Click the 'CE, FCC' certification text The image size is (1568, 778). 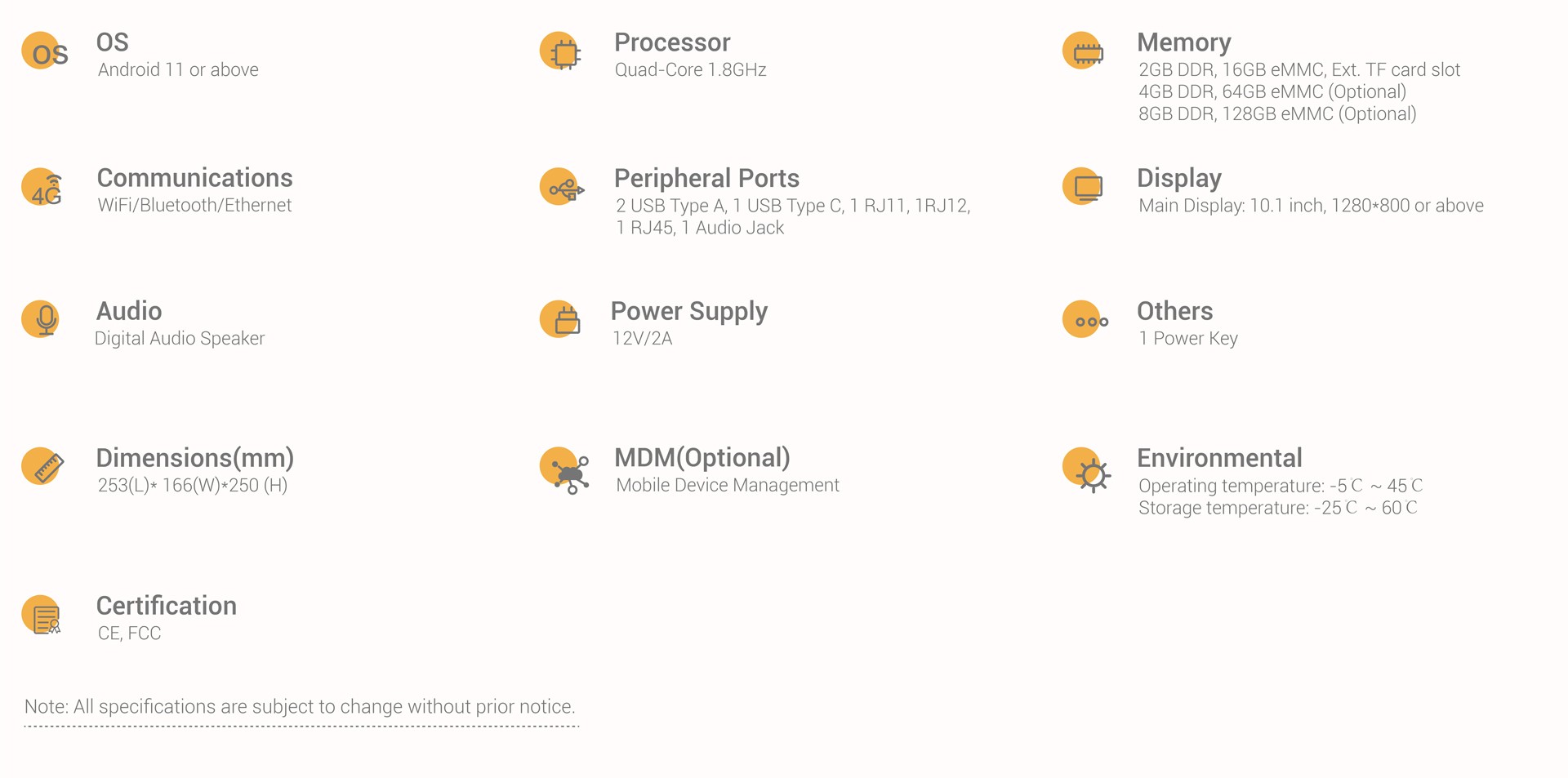[x=129, y=634]
